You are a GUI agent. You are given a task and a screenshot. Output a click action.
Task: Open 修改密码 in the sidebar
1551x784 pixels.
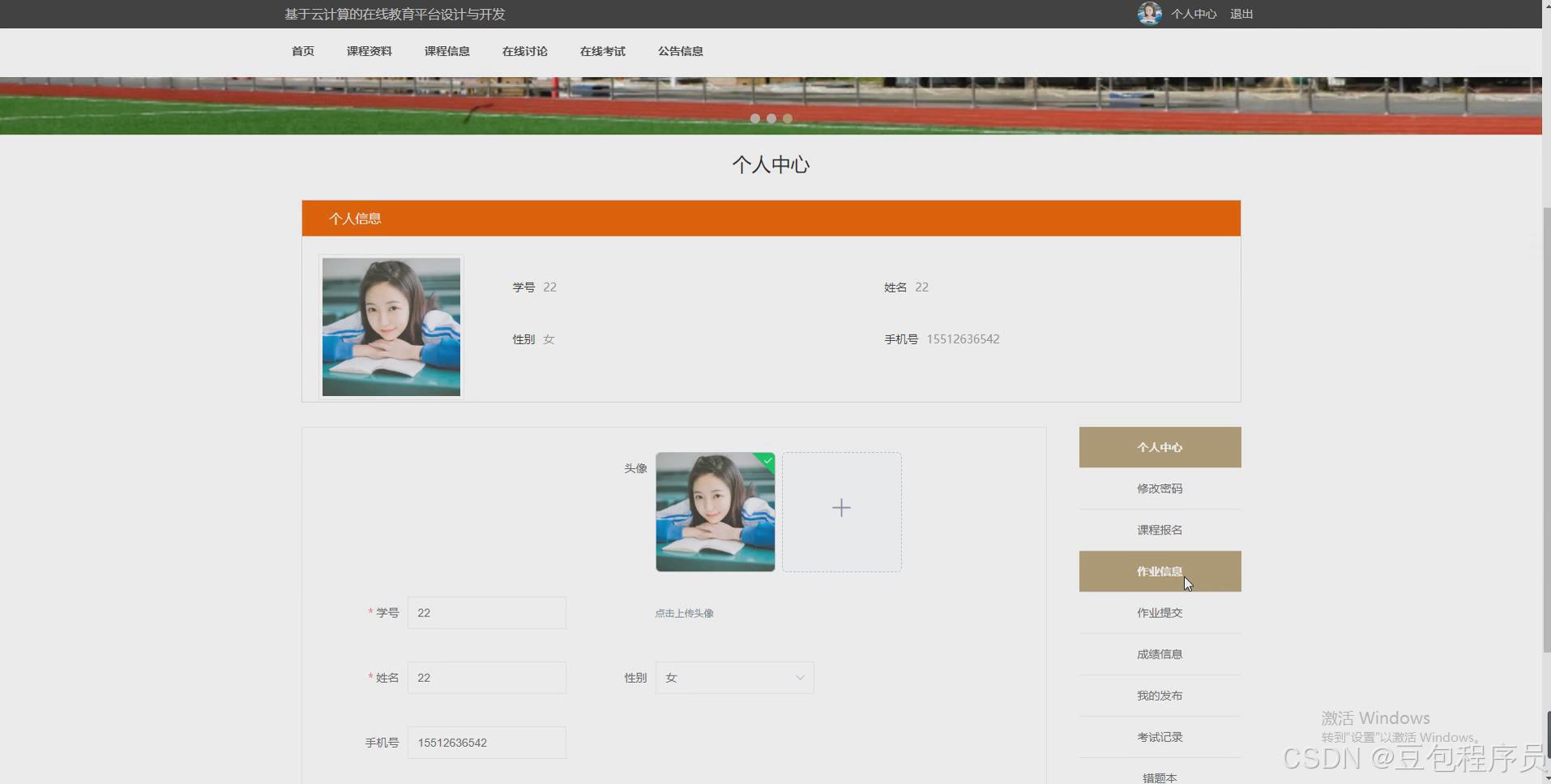1159,488
